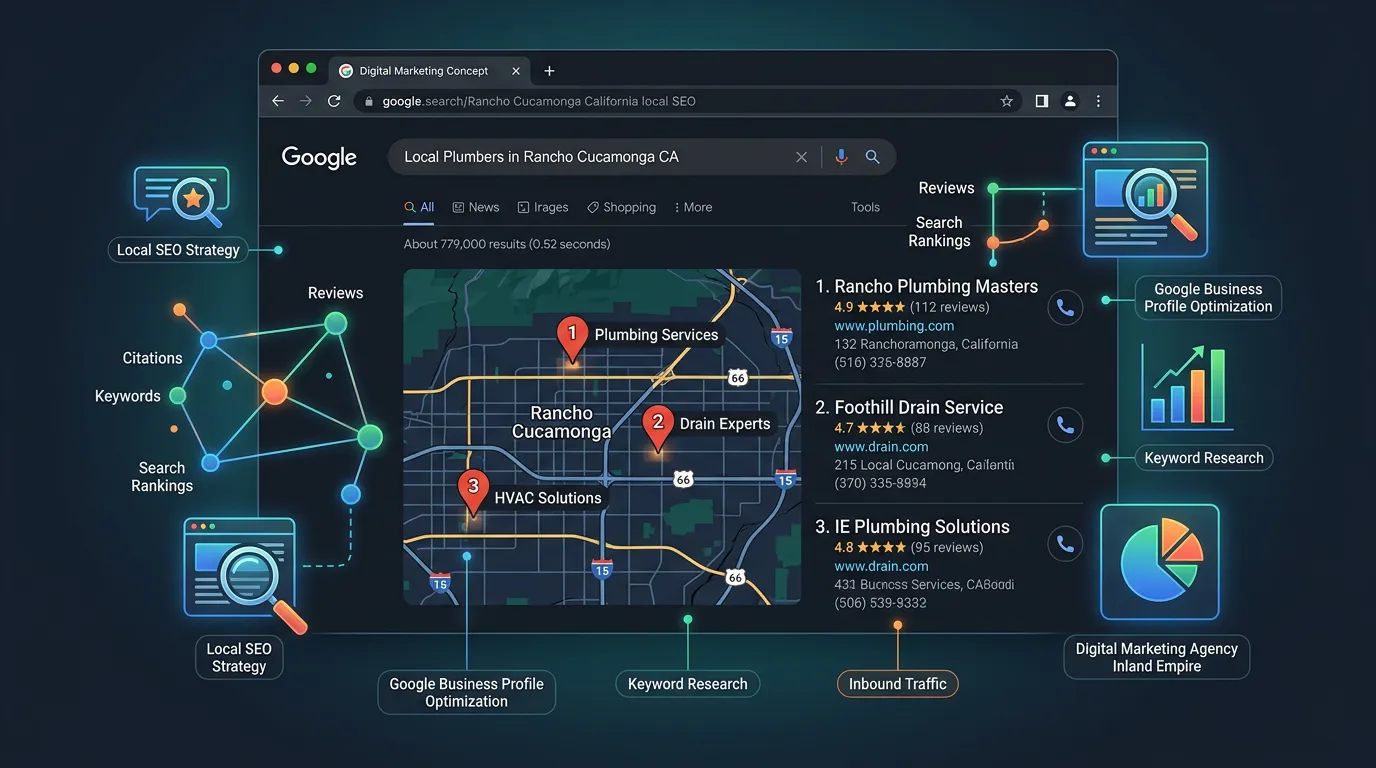The height and width of the screenshot is (768, 1376).
Task: Switch to the Images tab
Action: [543, 207]
